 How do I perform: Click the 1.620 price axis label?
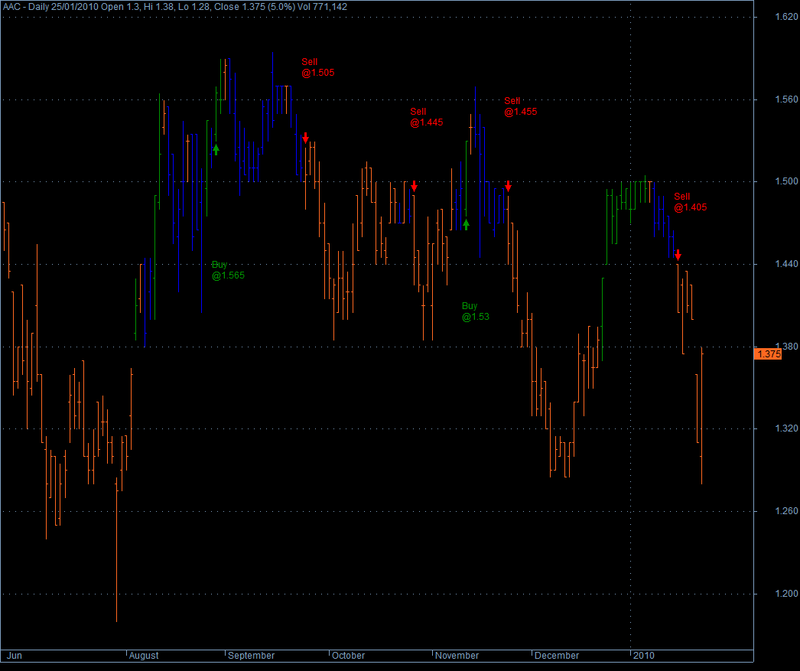coord(786,17)
